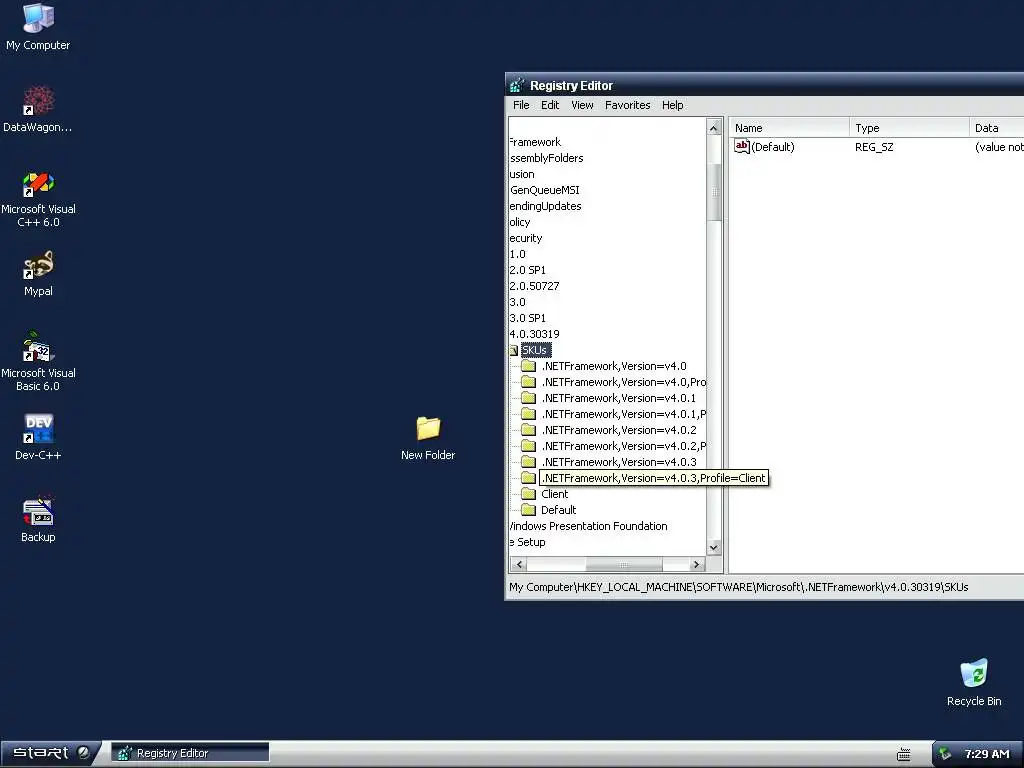Sort by the Data column header
Image resolution: width=1024 pixels, height=768 pixels.
click(996, 128)
